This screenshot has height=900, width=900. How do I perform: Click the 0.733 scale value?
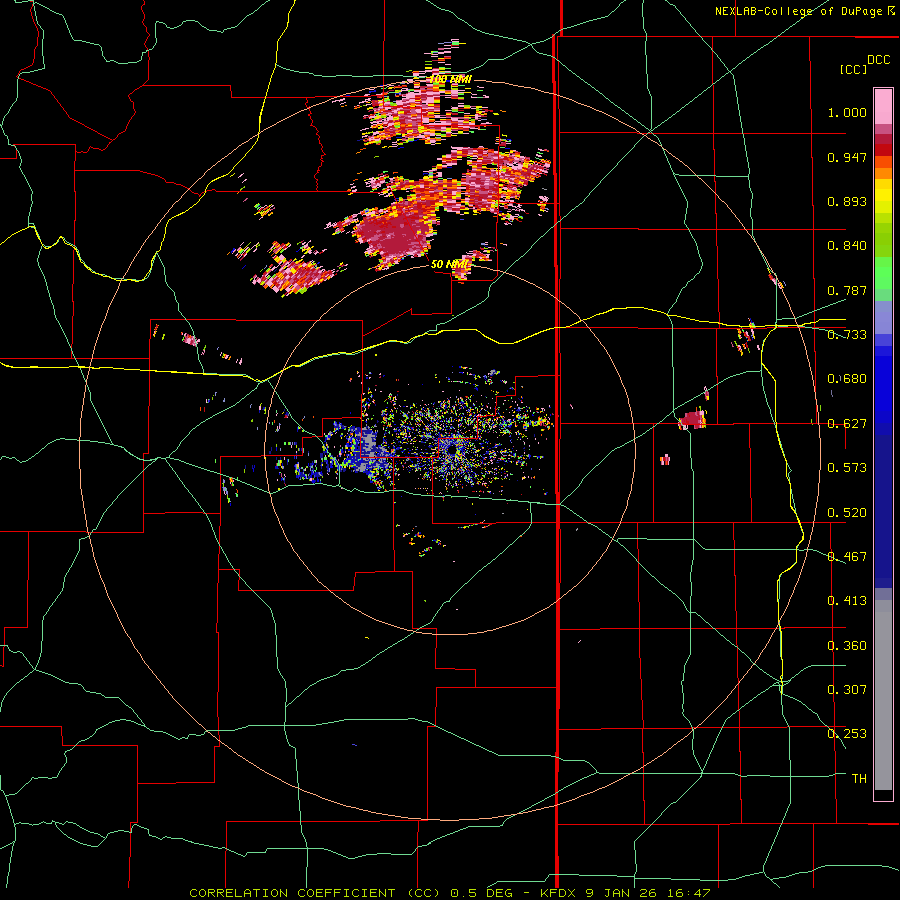click(847, 335)
